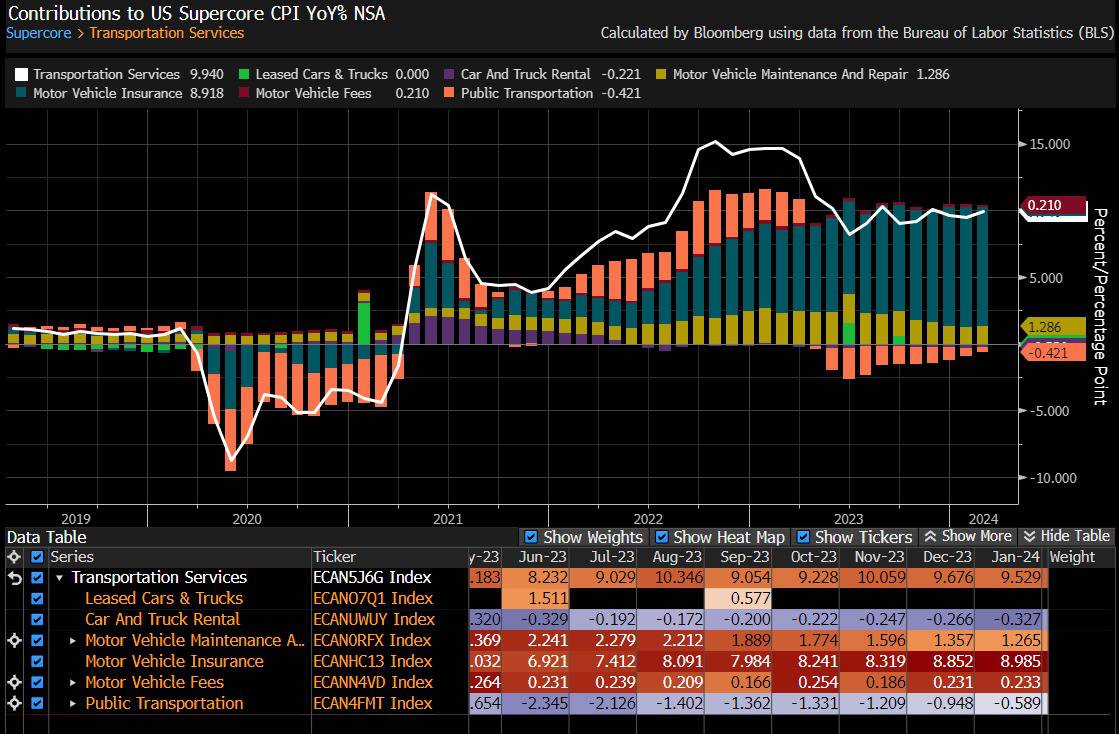Image resolution: width=1119 pixels, height=734 pixels.
Task: Click the Show More double-chevron icon
Action: (x=930, y=536)
